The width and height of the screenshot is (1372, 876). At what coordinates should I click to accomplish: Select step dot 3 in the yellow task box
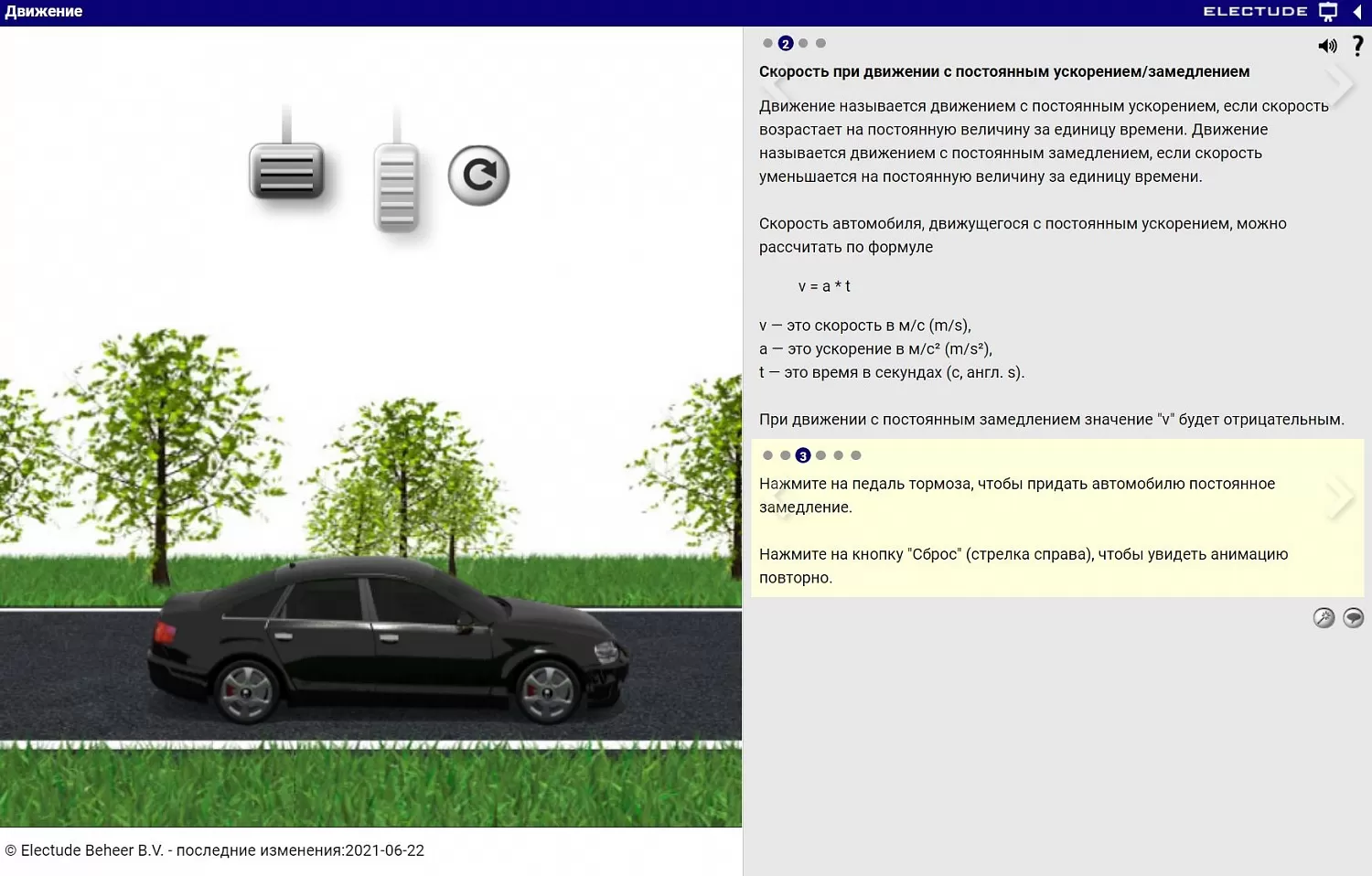(803, 454)
